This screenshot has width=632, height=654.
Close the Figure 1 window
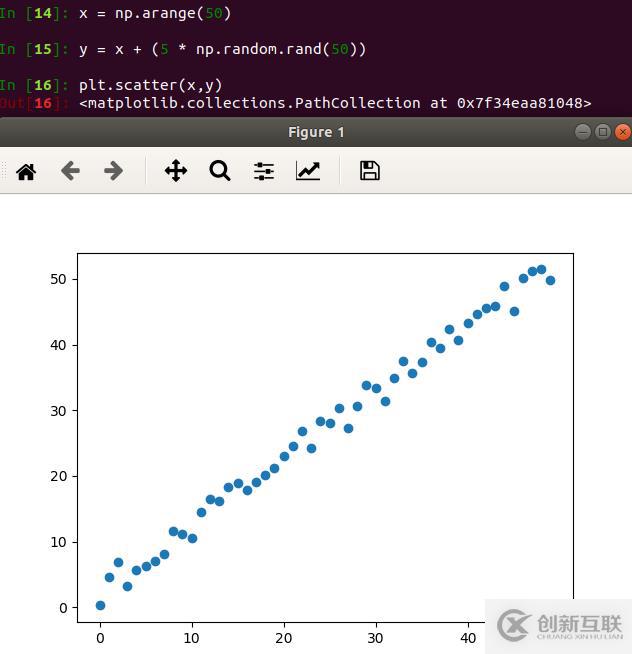pyautogui.click(x=623, y=132)
